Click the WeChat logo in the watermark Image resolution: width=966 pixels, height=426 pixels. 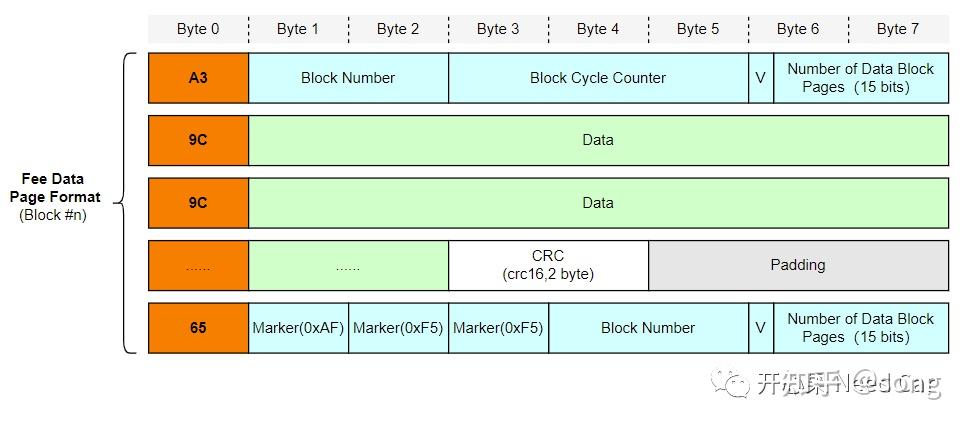click(x=728, y=383)
